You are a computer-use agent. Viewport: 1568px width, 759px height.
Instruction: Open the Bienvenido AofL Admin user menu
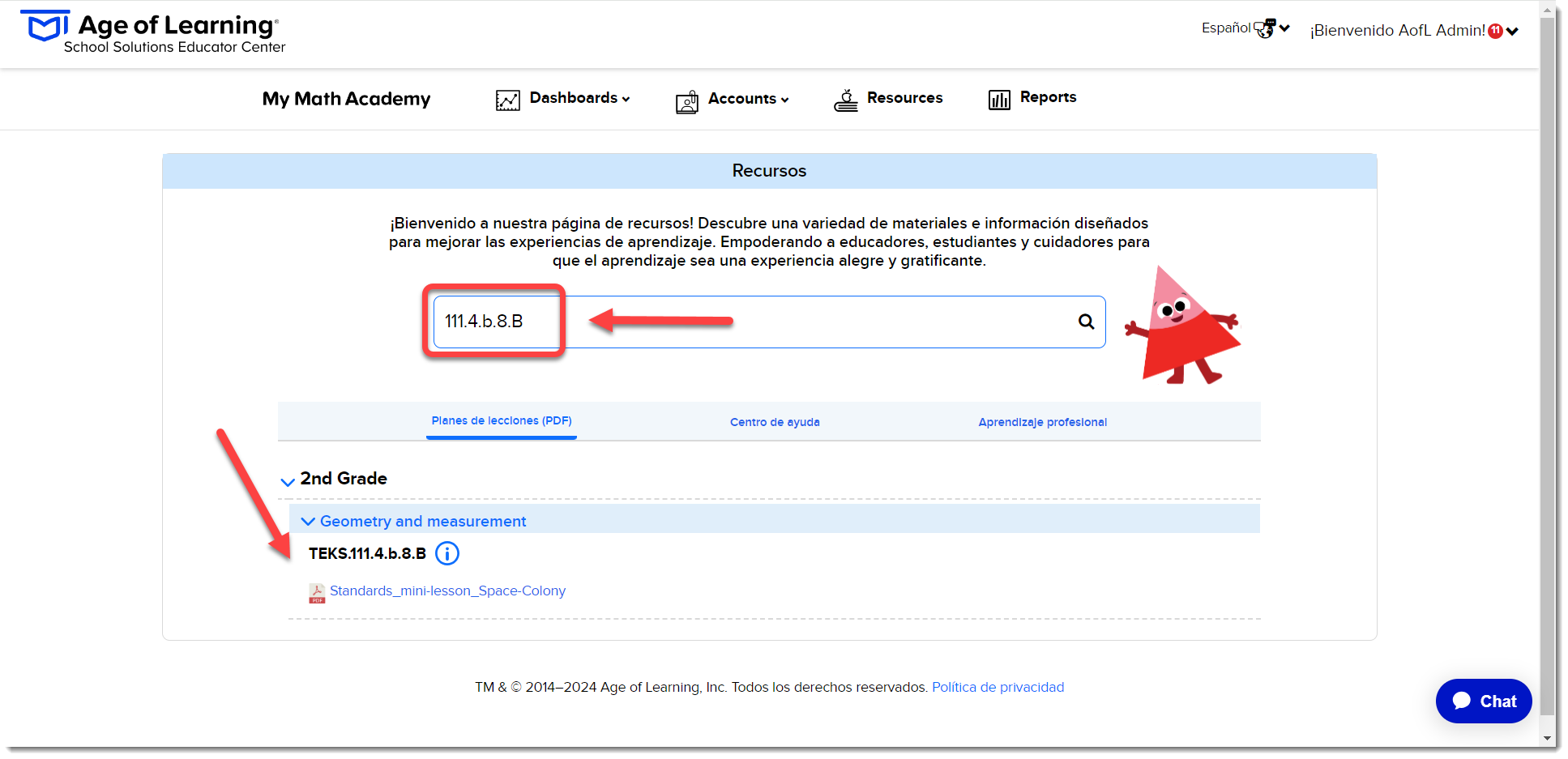(1414, 31)
